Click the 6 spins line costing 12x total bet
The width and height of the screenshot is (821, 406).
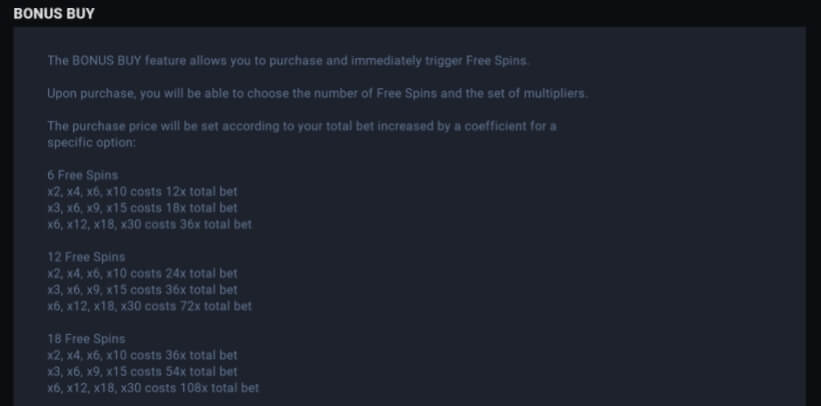pyautogui.click(x=142, y=192)
